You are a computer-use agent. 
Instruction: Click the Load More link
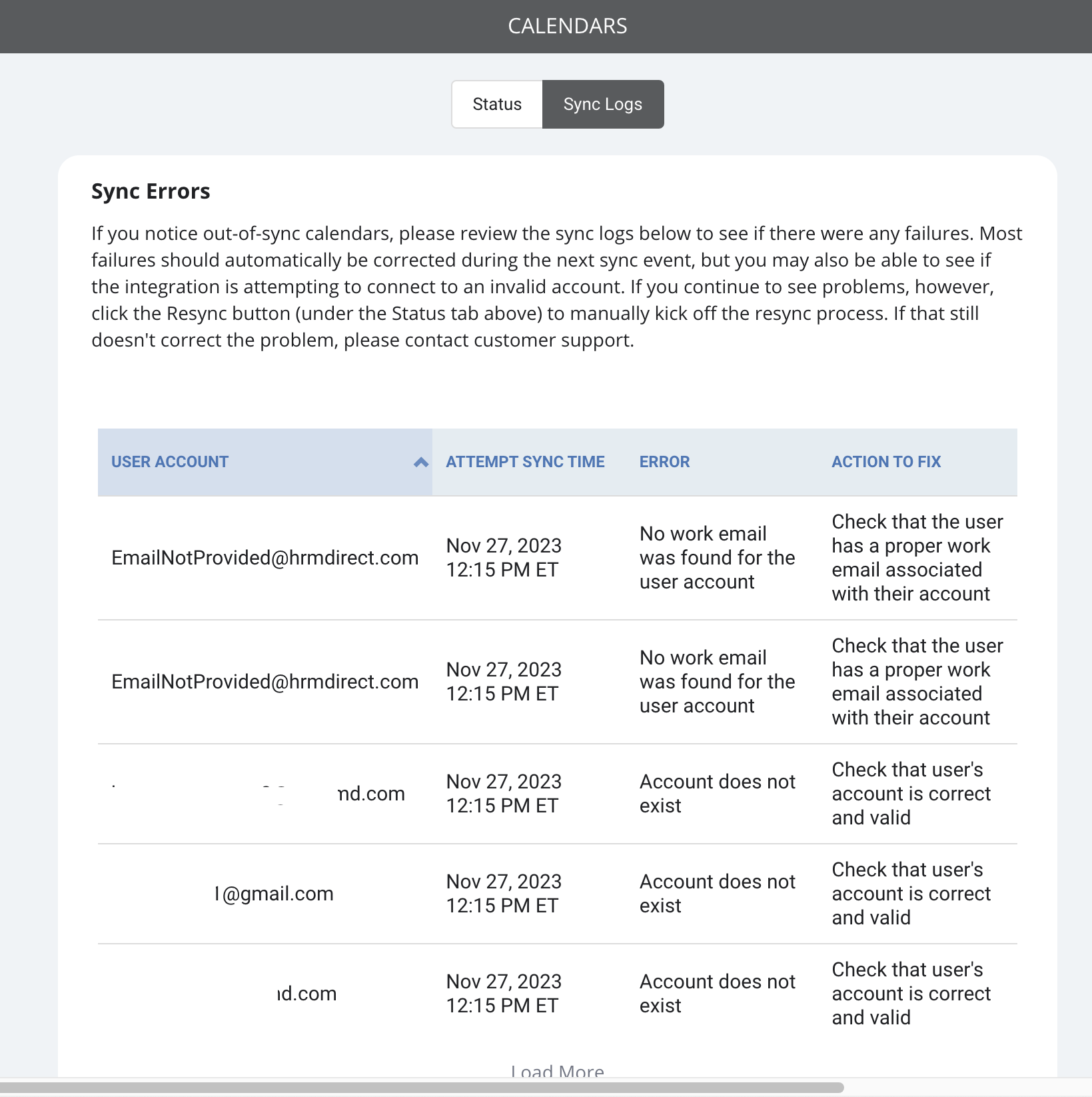[558, 1070]
